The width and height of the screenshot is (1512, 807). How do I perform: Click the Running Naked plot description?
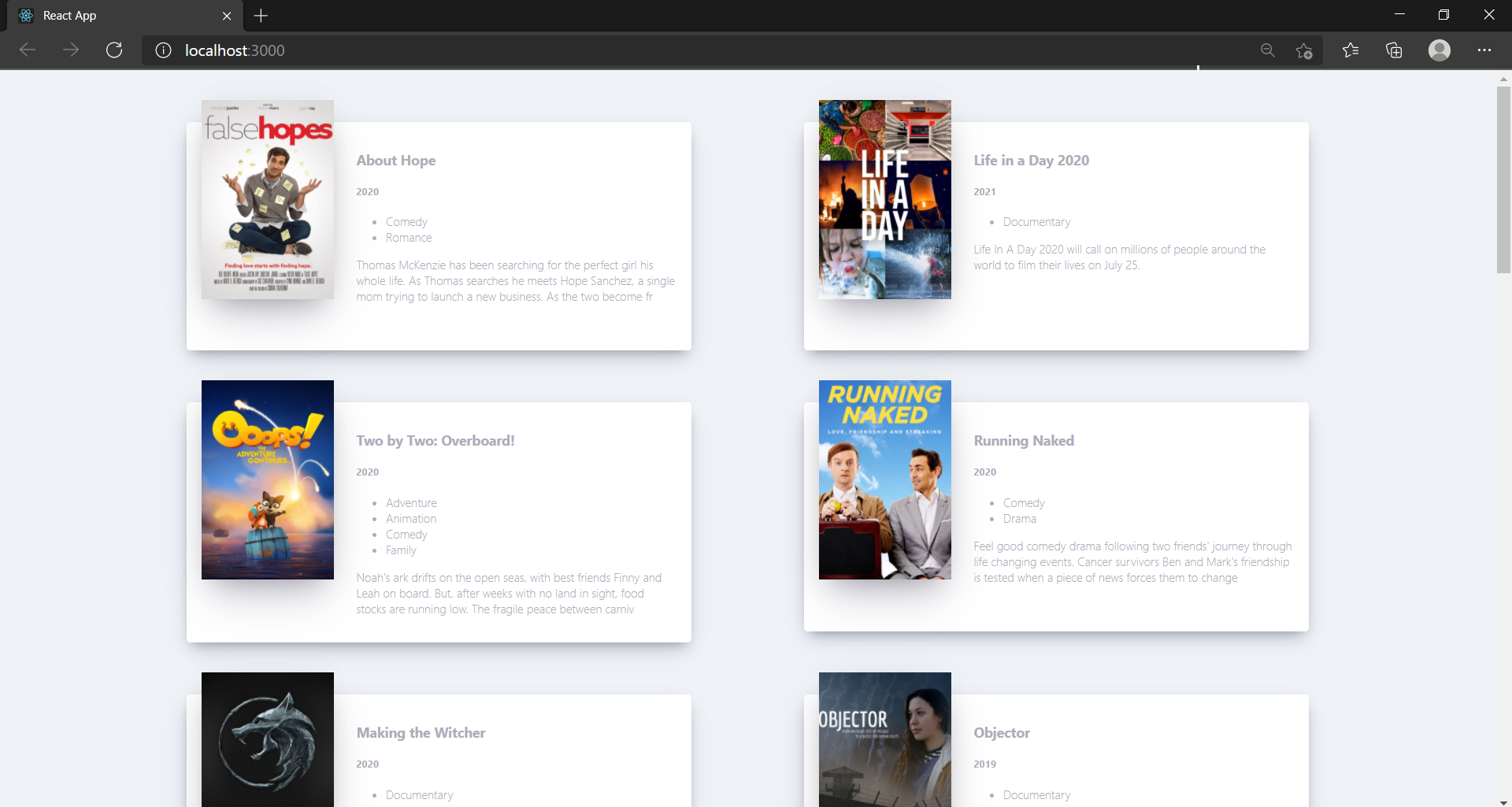(x=1132, y=562)
